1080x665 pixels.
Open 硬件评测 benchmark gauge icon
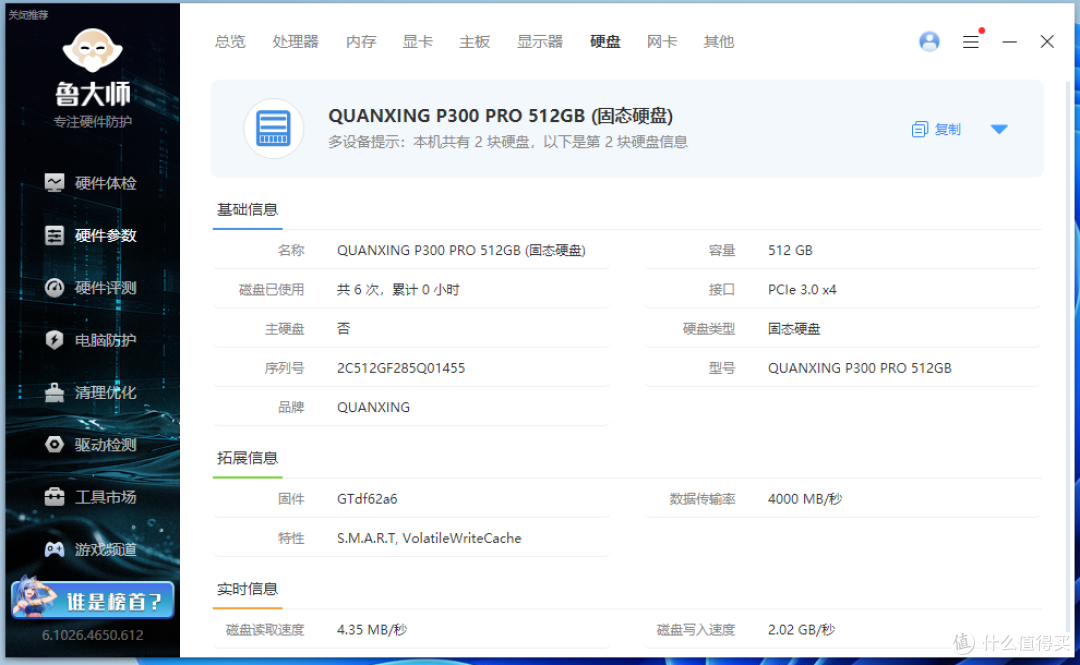click(x=54, y=287)
